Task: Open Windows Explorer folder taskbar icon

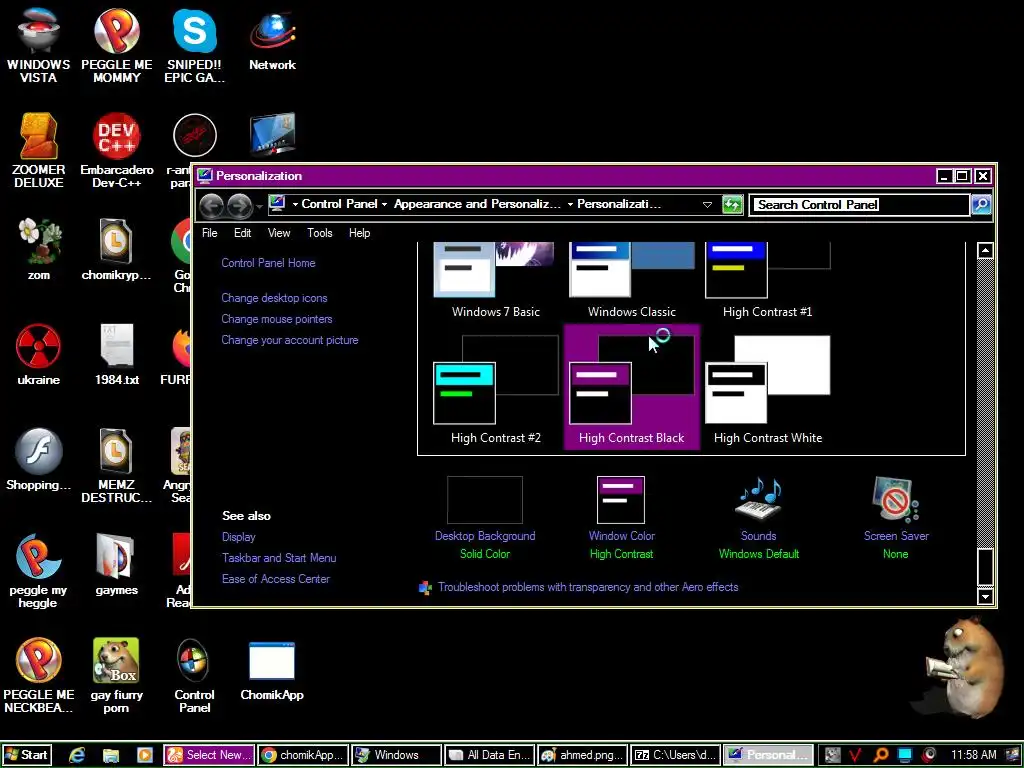Action: point(110,756)
